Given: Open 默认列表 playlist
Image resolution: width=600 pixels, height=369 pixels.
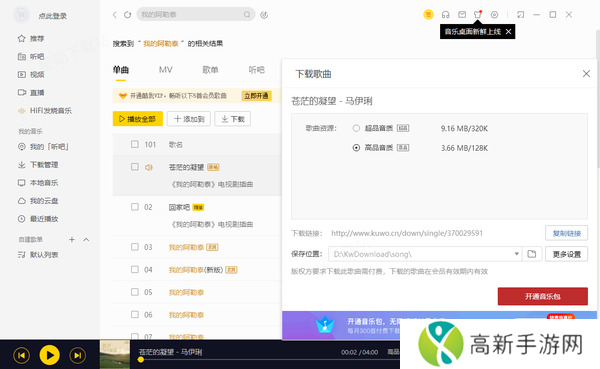Looking at the screenshot, I should (x=38, y=255).
